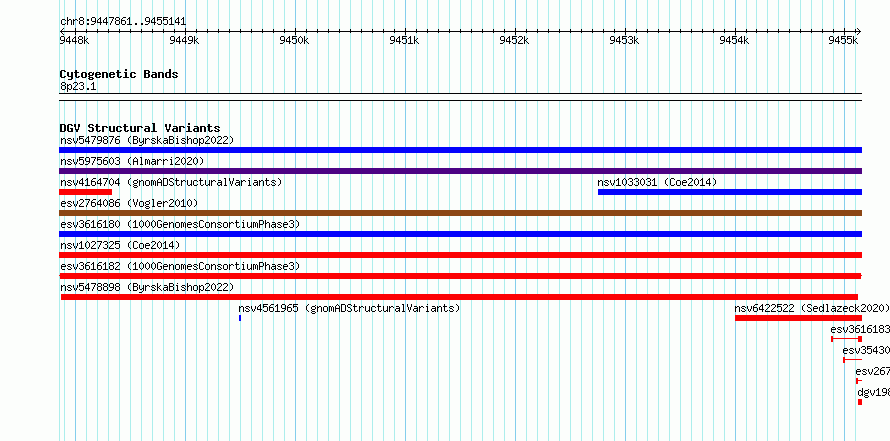Screen dimensions: 890x441
Task: Click the chr8:9447861..9455141 region label
Action: 123,22
